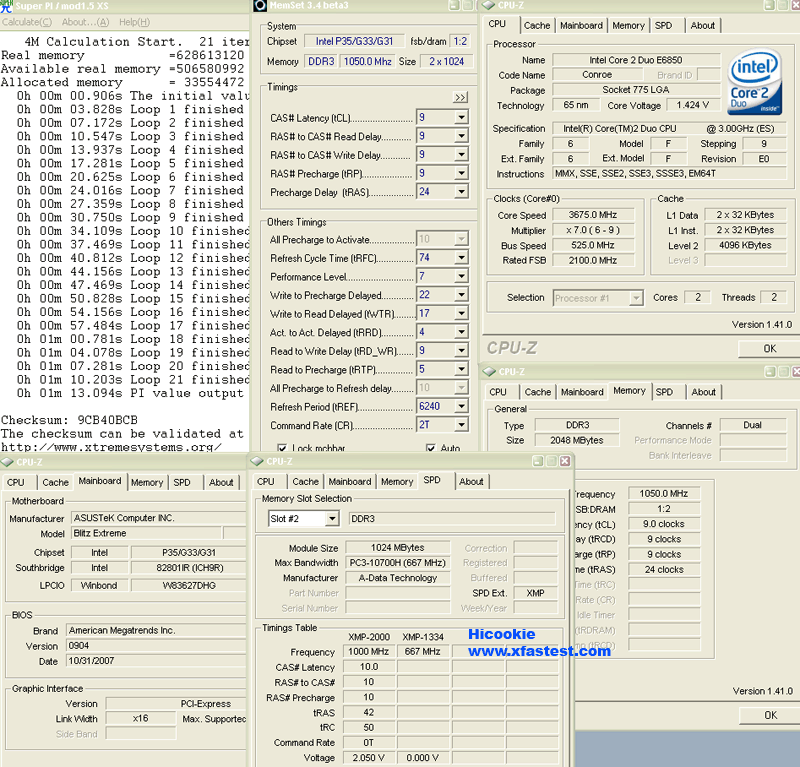The width and height of the screenshot is (800, 767).
Task: Click OK in the CPU-Z Memory window
Action: (x=770, y=715)
